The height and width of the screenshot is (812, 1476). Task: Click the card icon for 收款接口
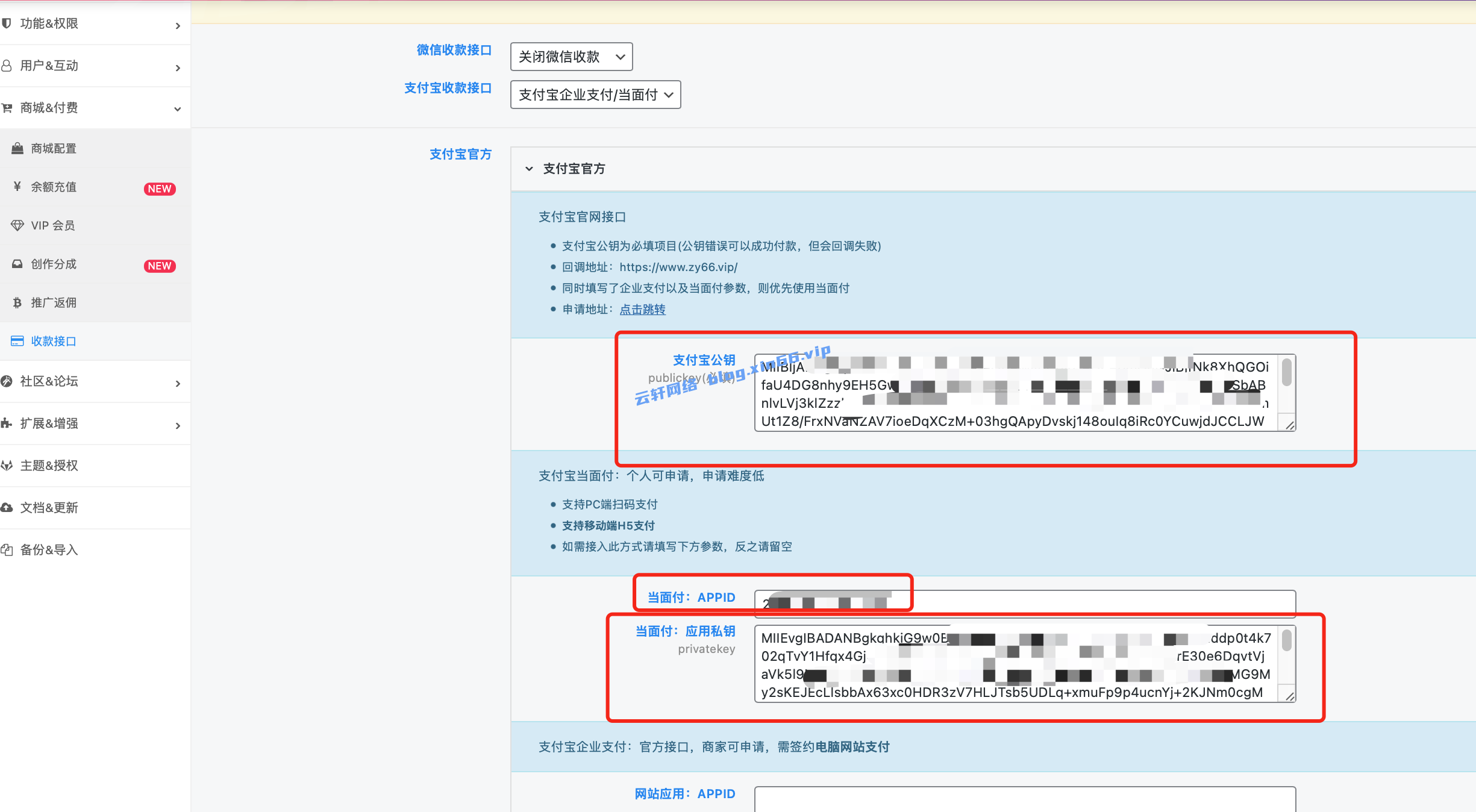17,341
